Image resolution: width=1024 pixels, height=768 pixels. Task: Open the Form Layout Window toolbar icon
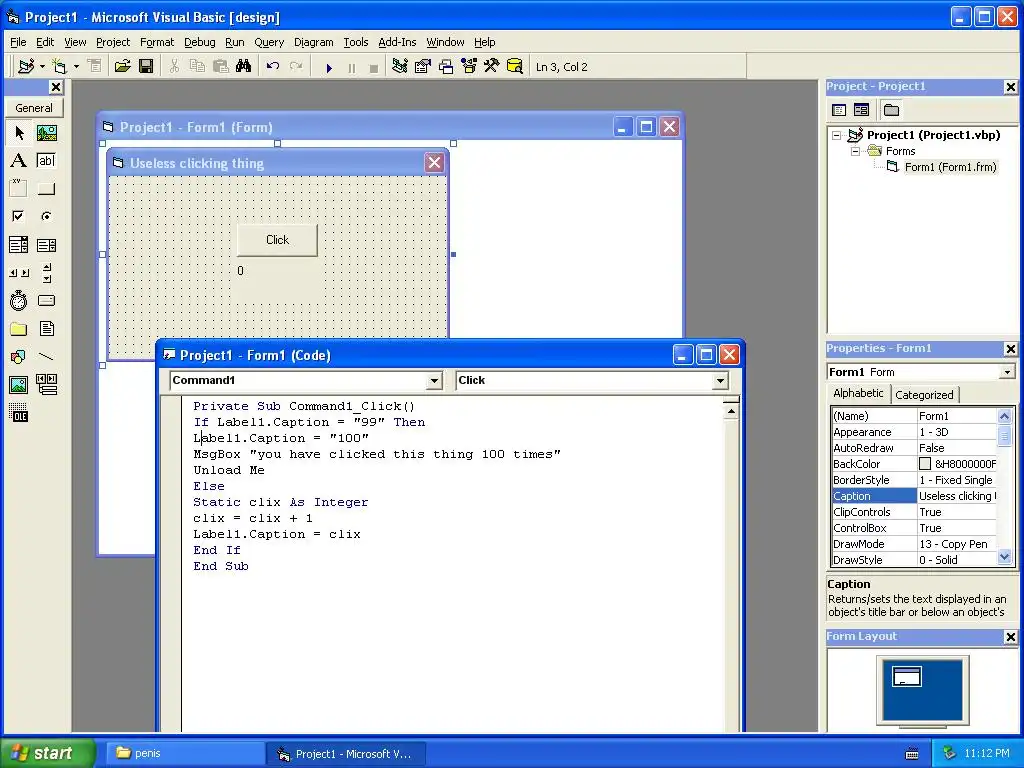[446, 66]
